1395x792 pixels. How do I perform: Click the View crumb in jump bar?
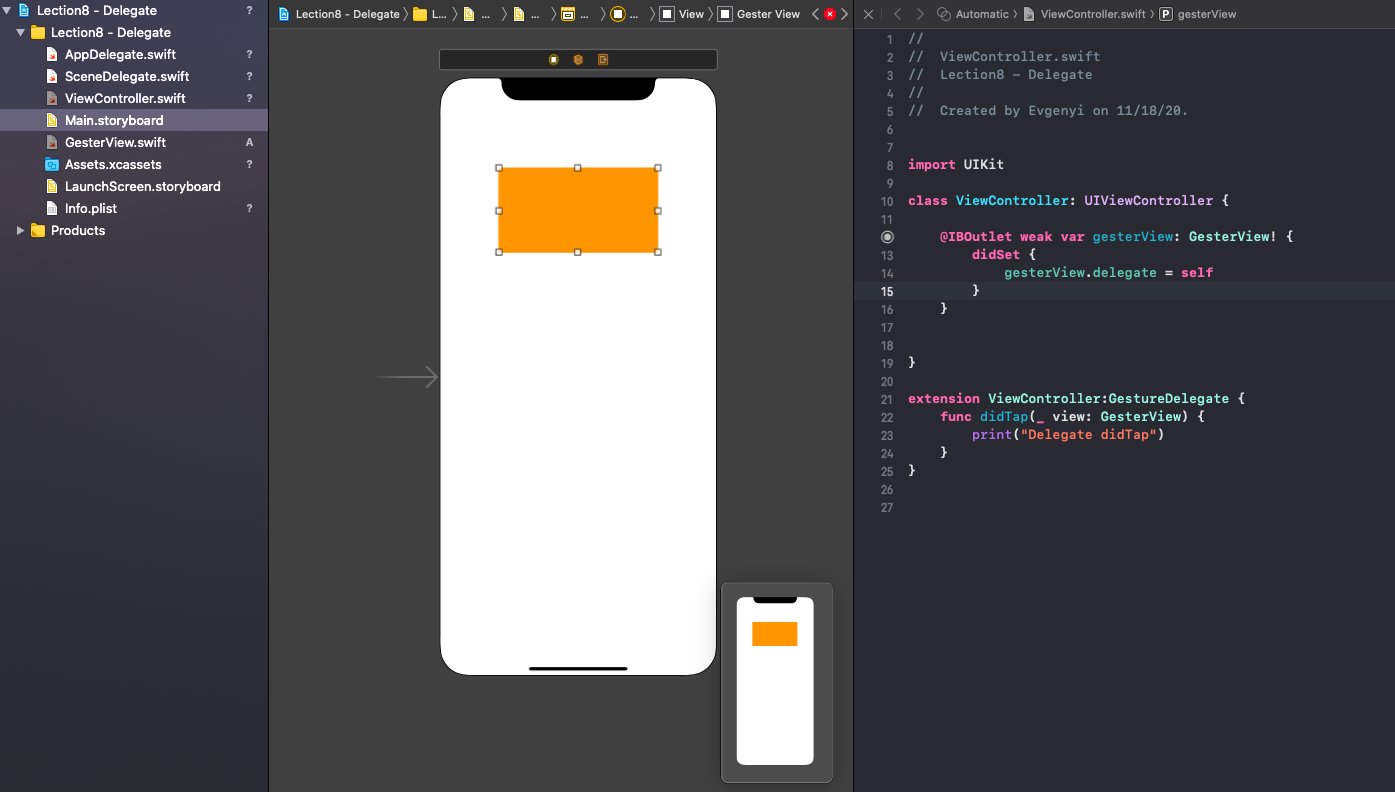(682, 14)
